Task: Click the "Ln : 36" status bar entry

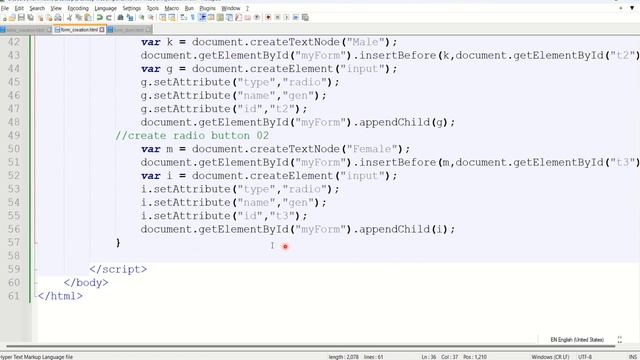Action: click(429, 357)
